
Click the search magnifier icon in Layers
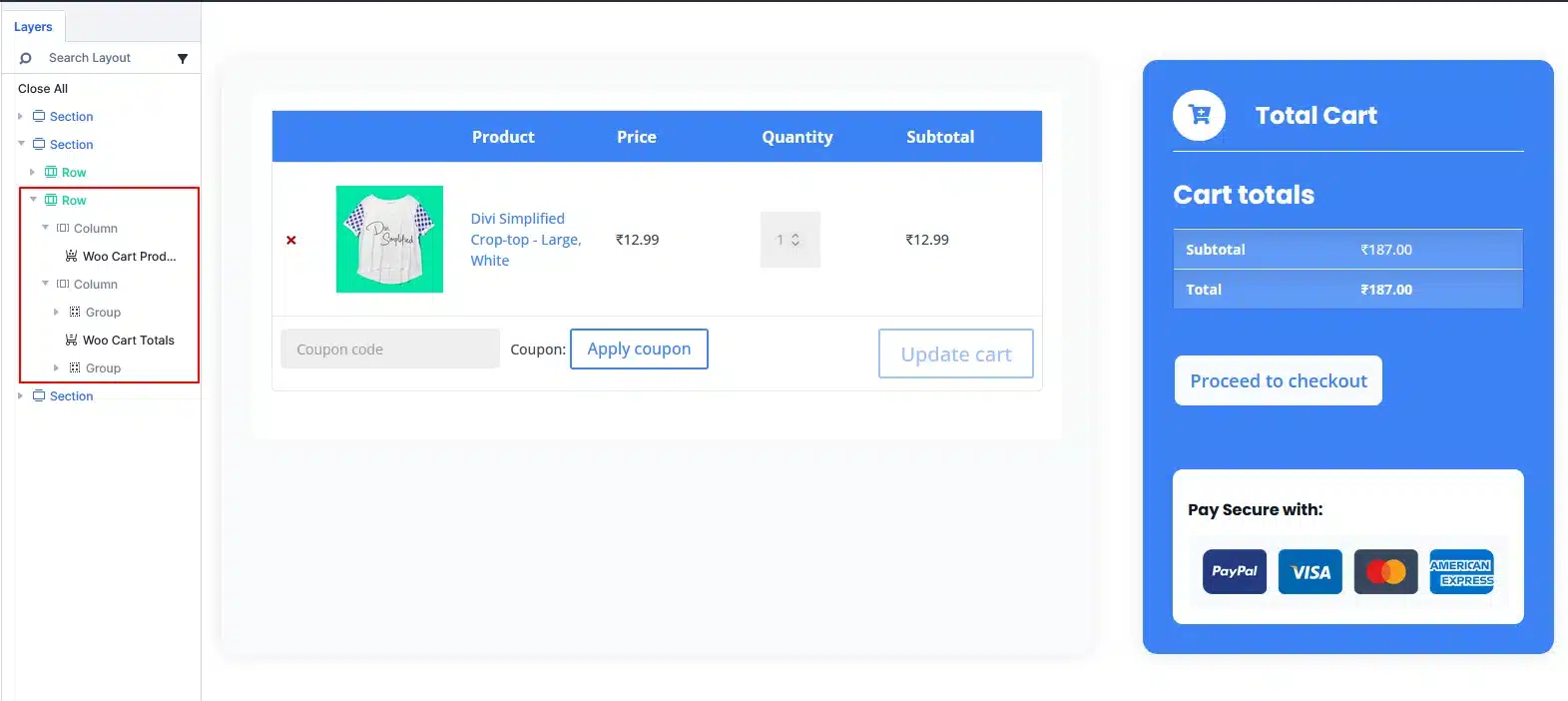coord(26,58)
